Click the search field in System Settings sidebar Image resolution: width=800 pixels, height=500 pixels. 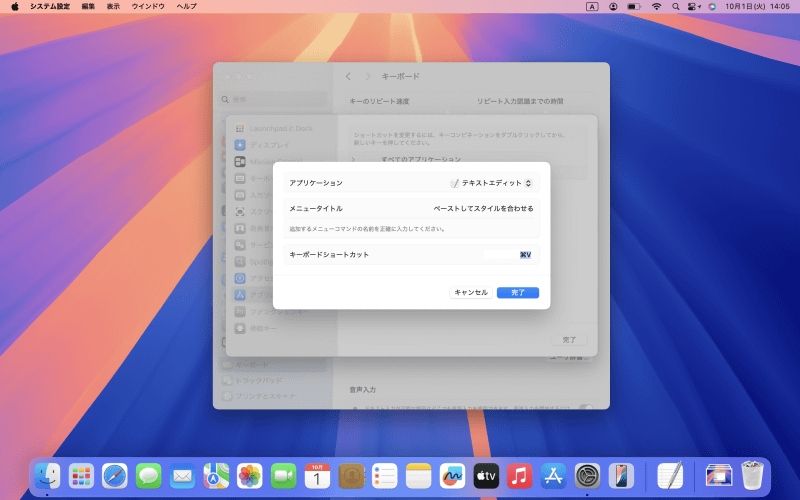[274, 99]
